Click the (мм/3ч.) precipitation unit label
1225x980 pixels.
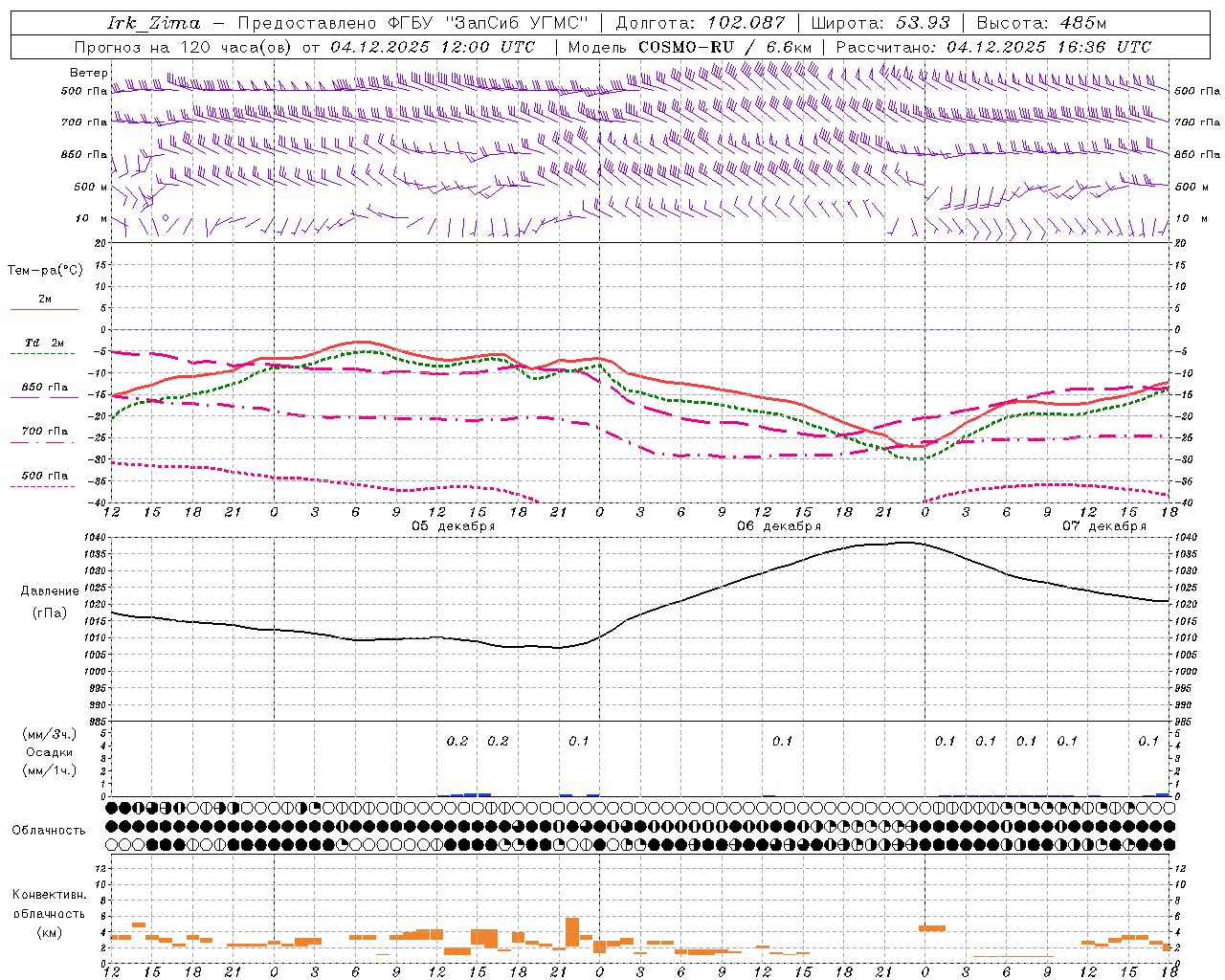point(50,734)
